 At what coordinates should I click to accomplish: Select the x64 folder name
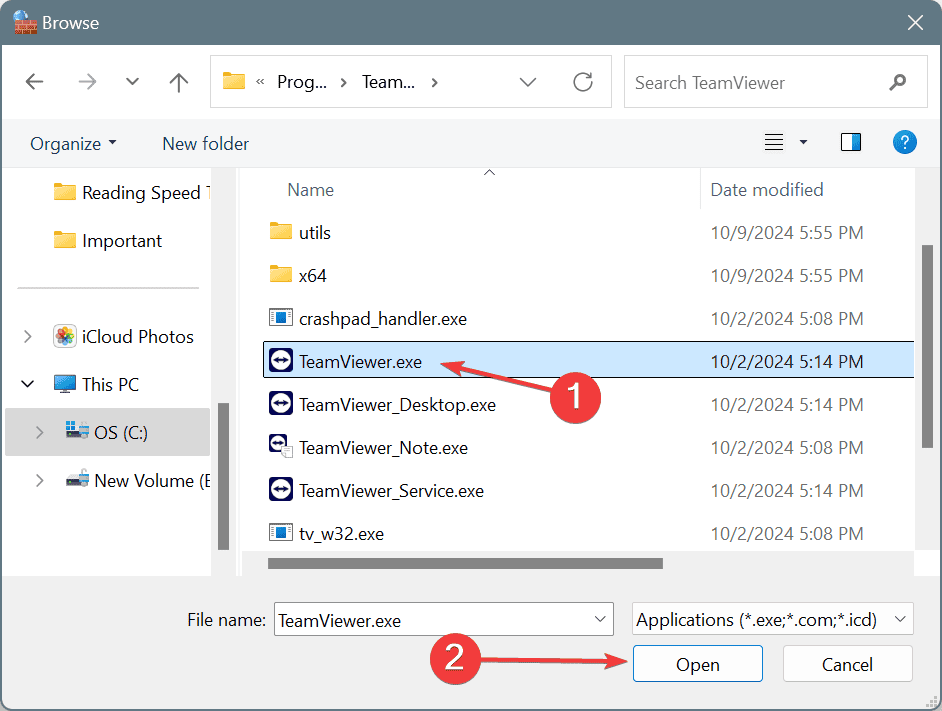pyautogui.click(x=312, y=276)
